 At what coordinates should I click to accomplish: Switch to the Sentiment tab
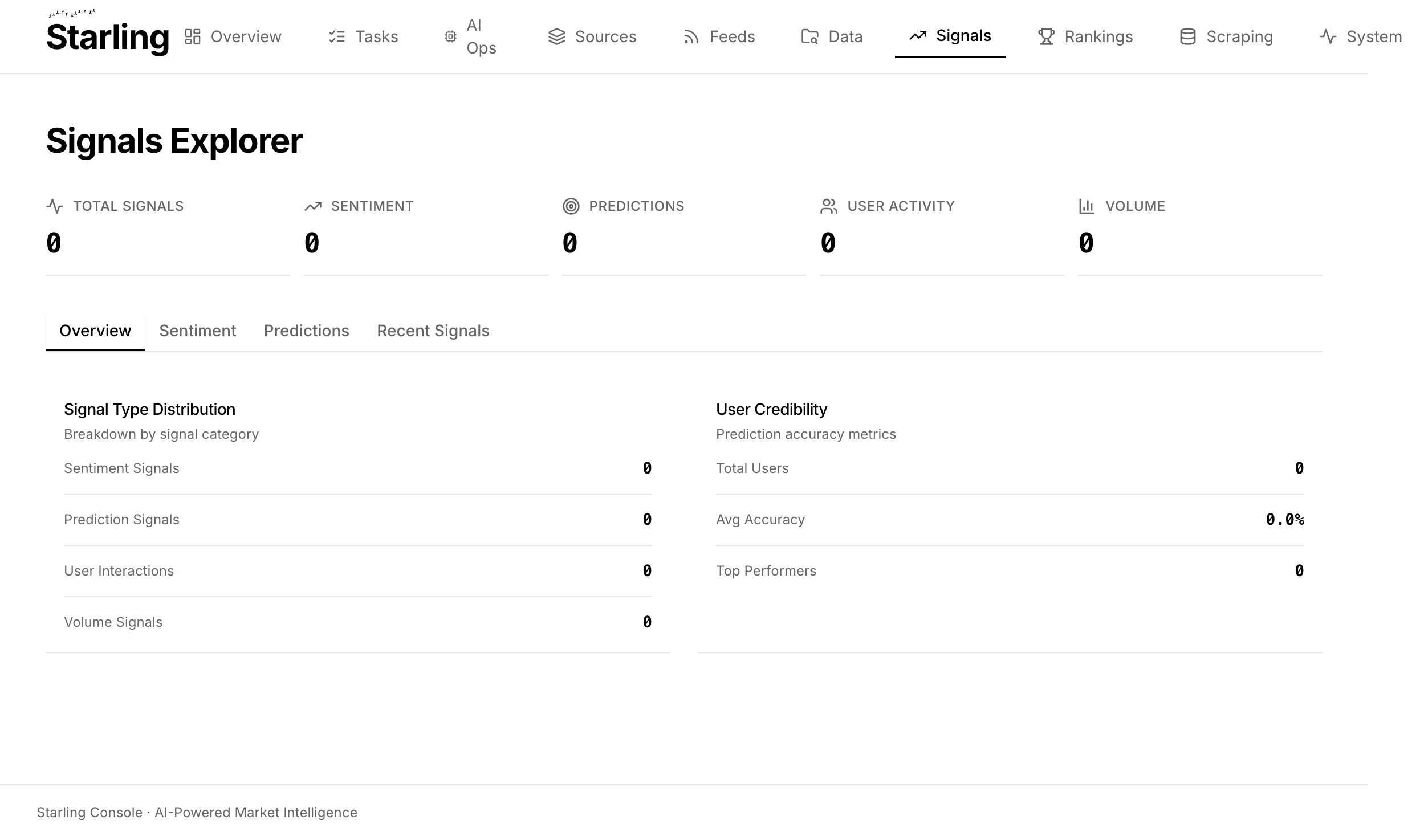coord(197,331)
